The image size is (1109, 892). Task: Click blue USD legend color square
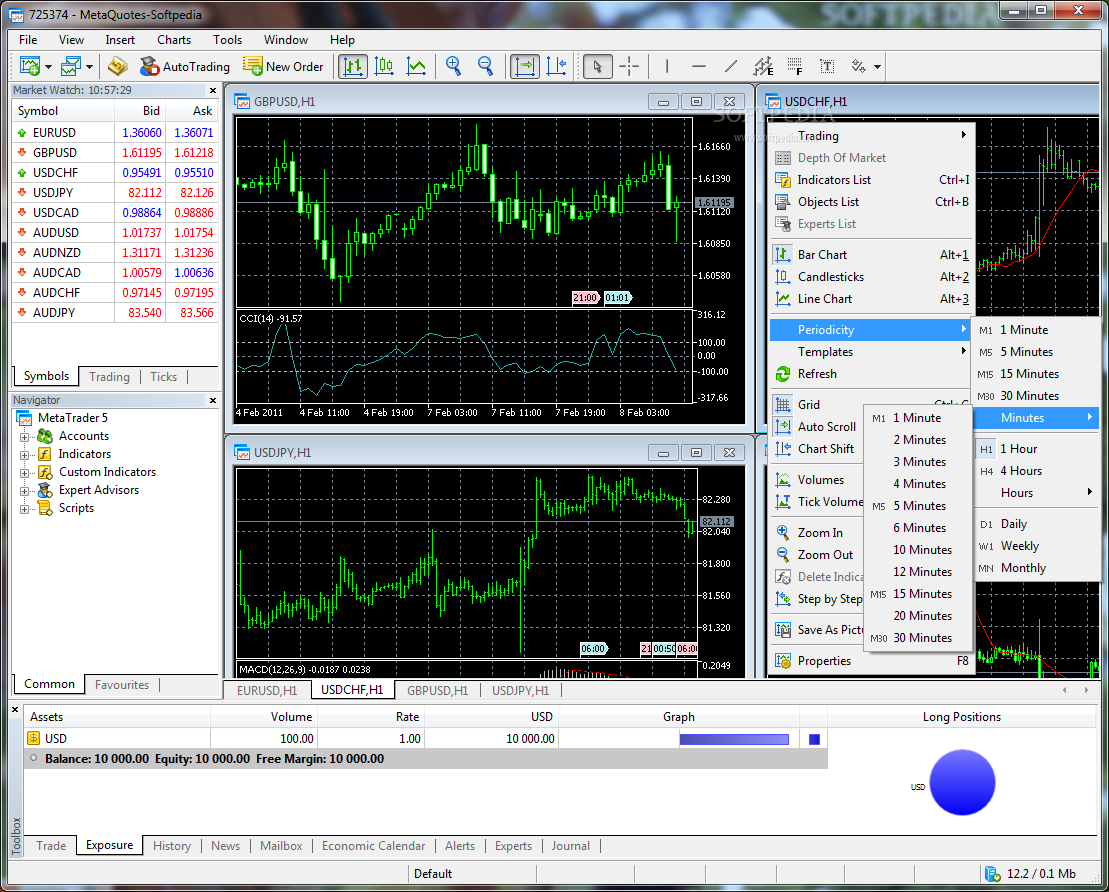[x=814, y=739]
